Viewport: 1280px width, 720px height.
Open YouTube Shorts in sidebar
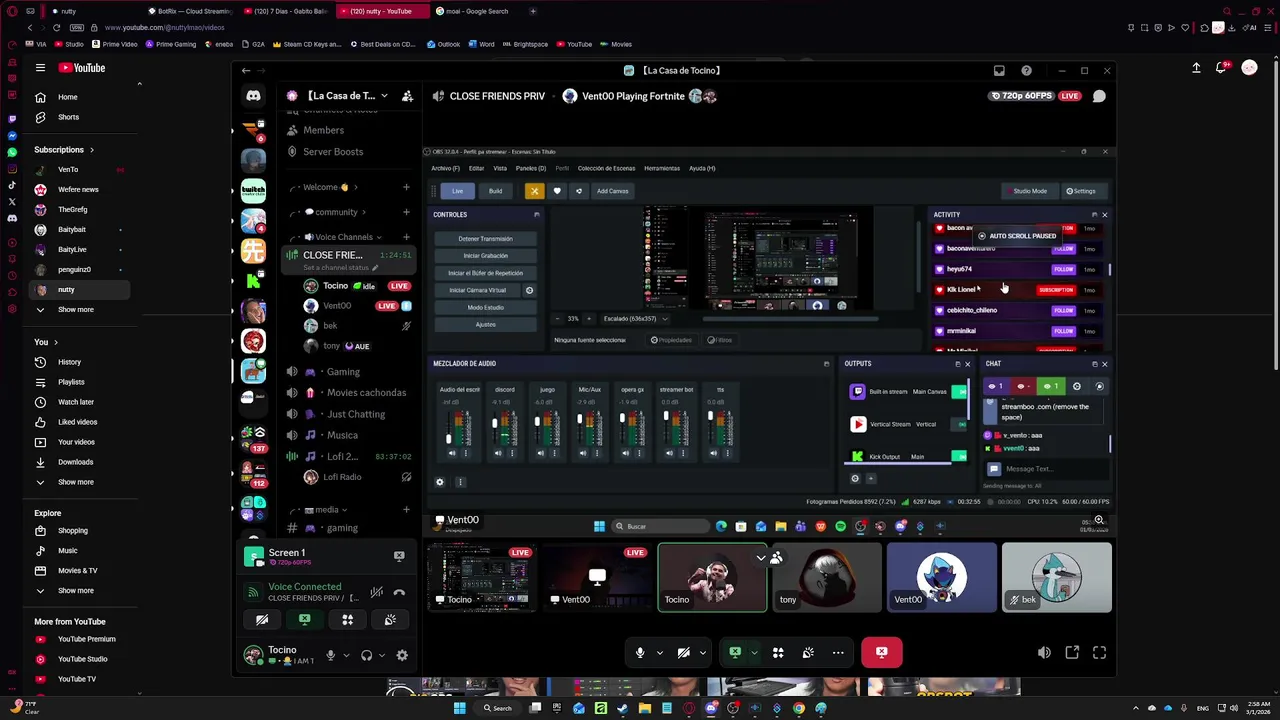tap(68, 117)
